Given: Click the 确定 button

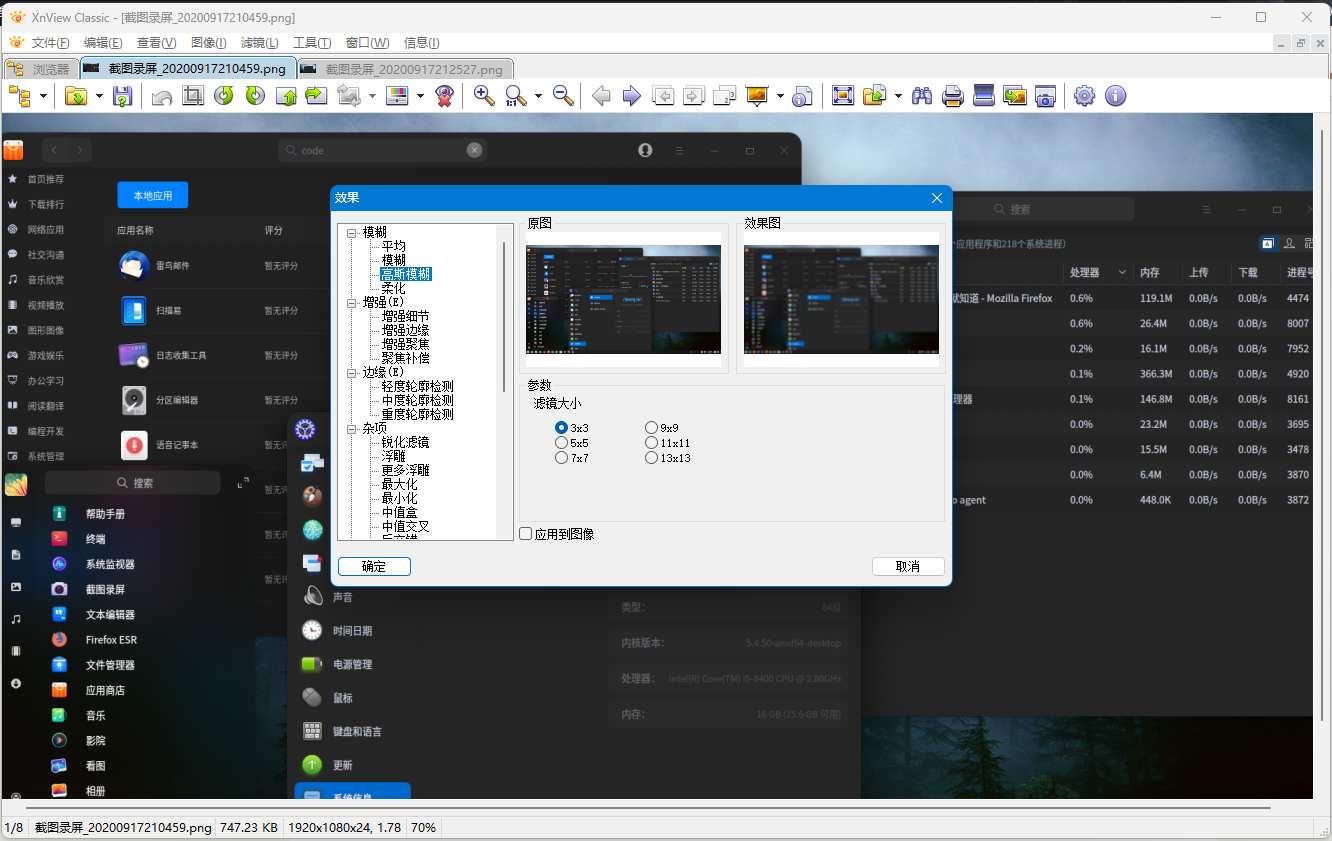Looking at the screenshot, I should [x=374, y=566].
